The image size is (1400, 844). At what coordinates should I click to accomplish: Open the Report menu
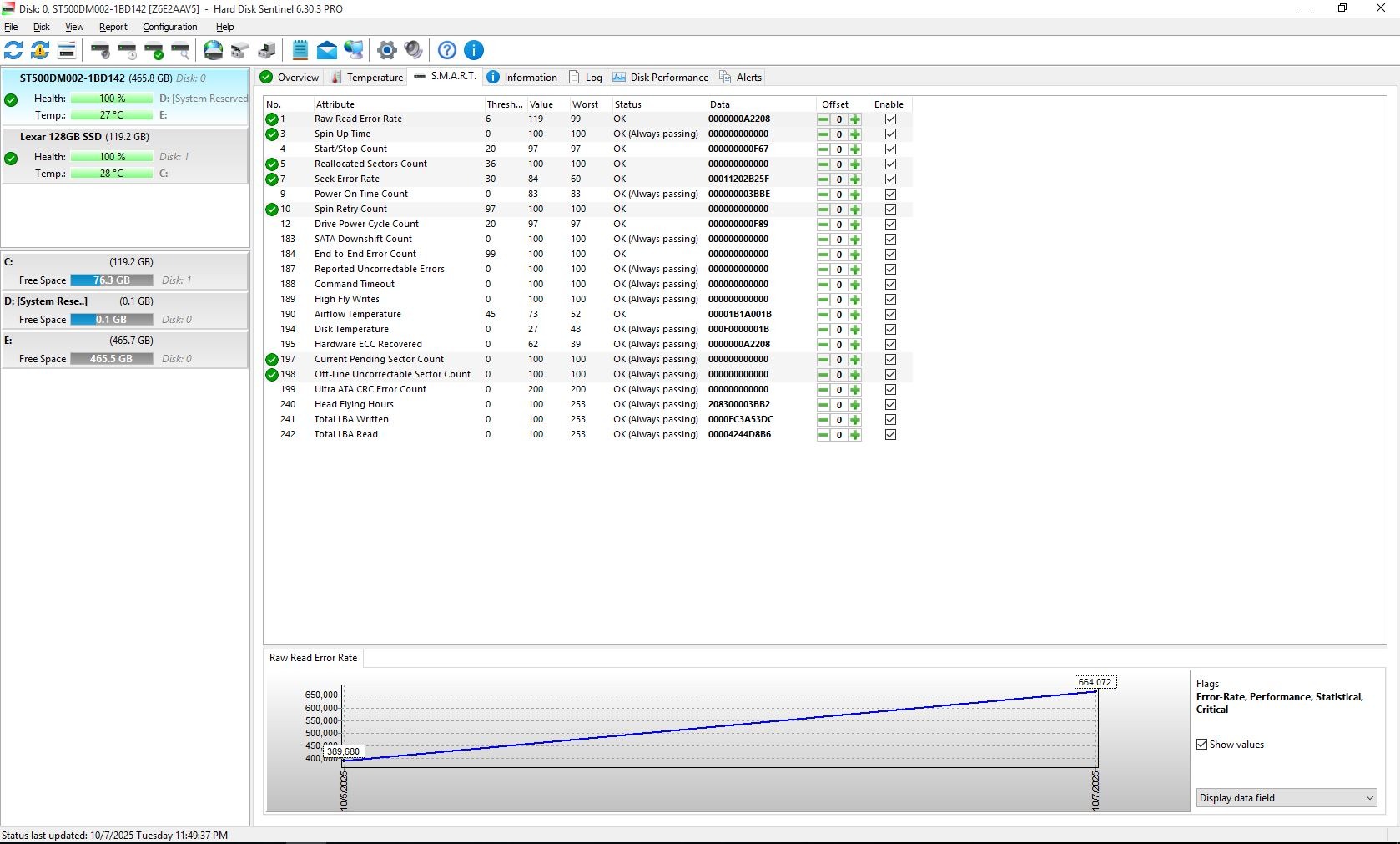point(113,27)
